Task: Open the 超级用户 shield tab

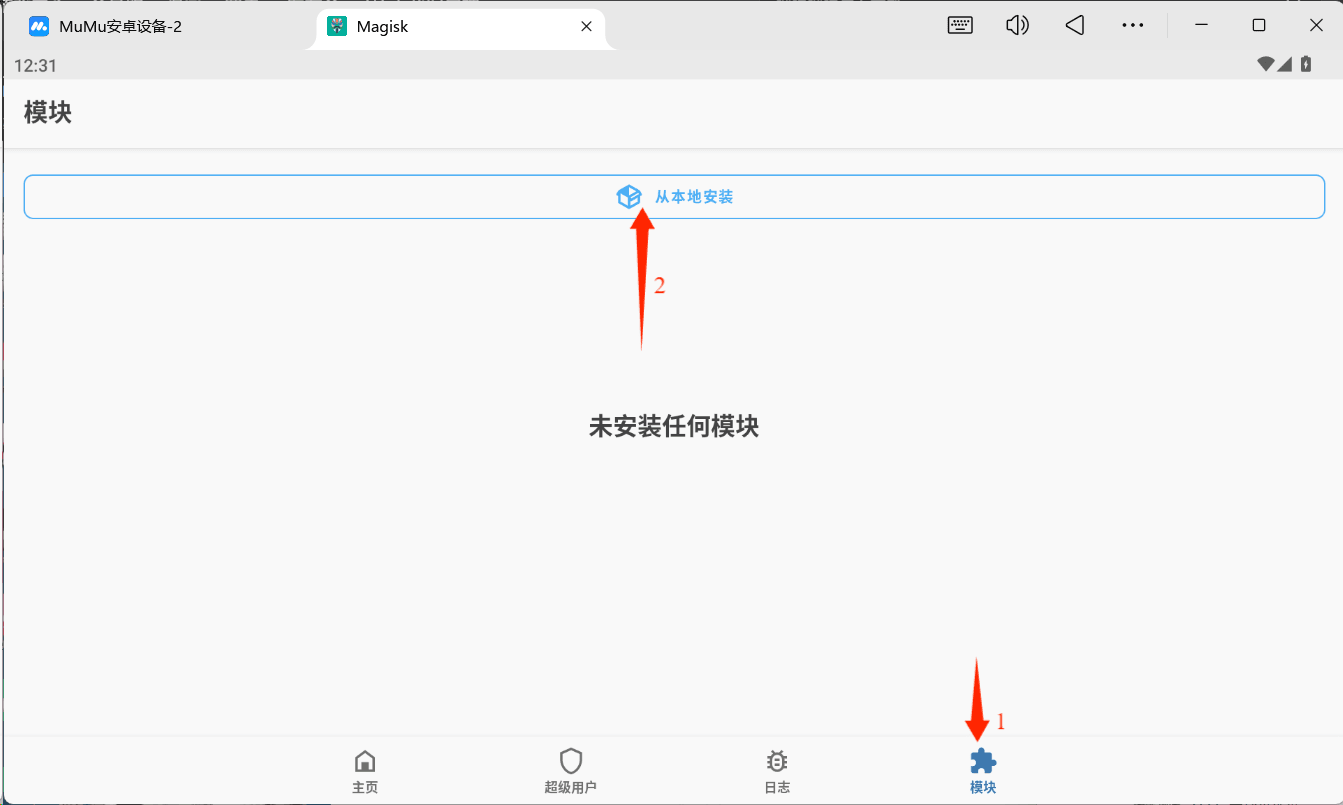Action: pos(570,771)
